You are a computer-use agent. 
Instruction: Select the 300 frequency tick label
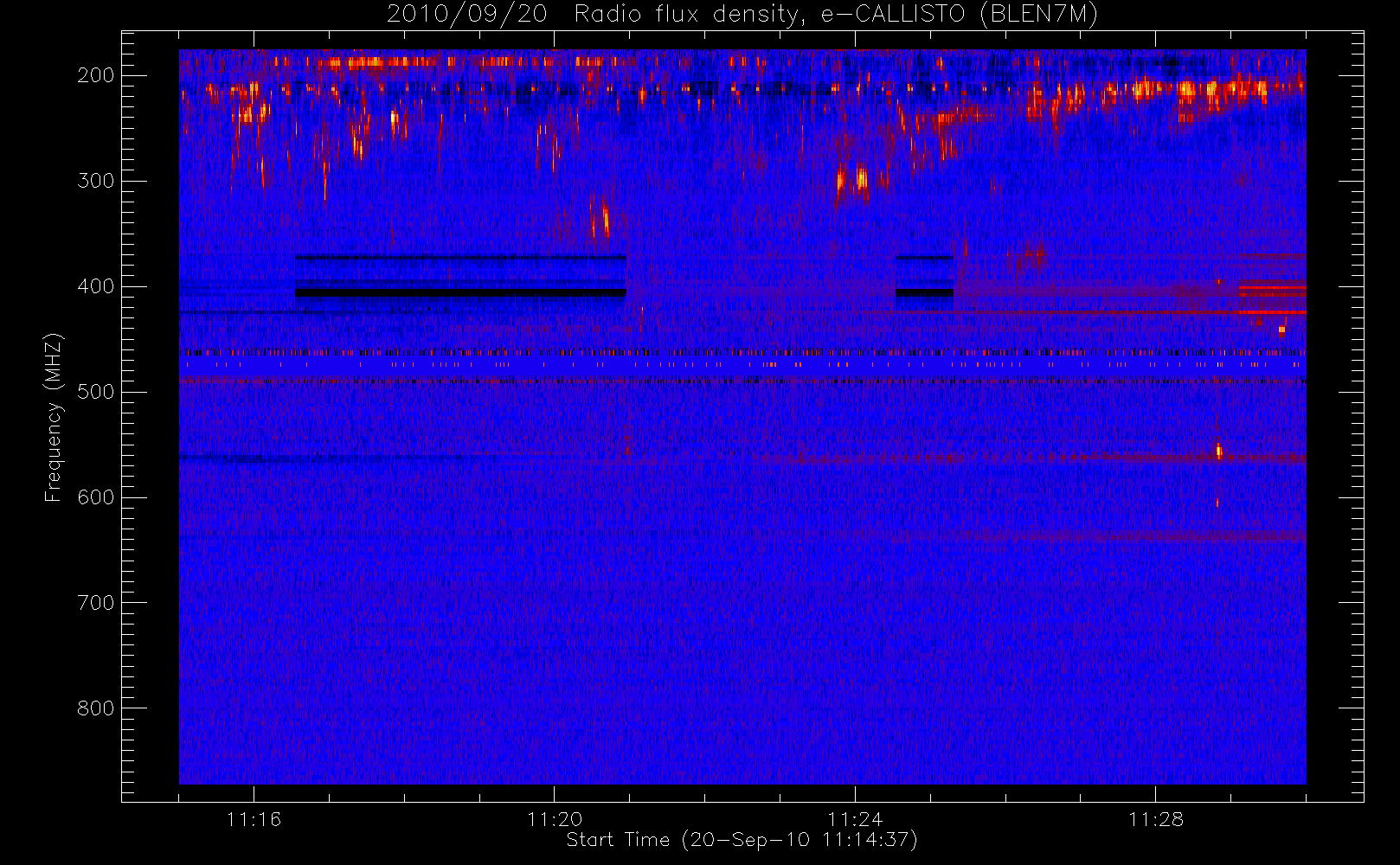[x=96, y=181]
